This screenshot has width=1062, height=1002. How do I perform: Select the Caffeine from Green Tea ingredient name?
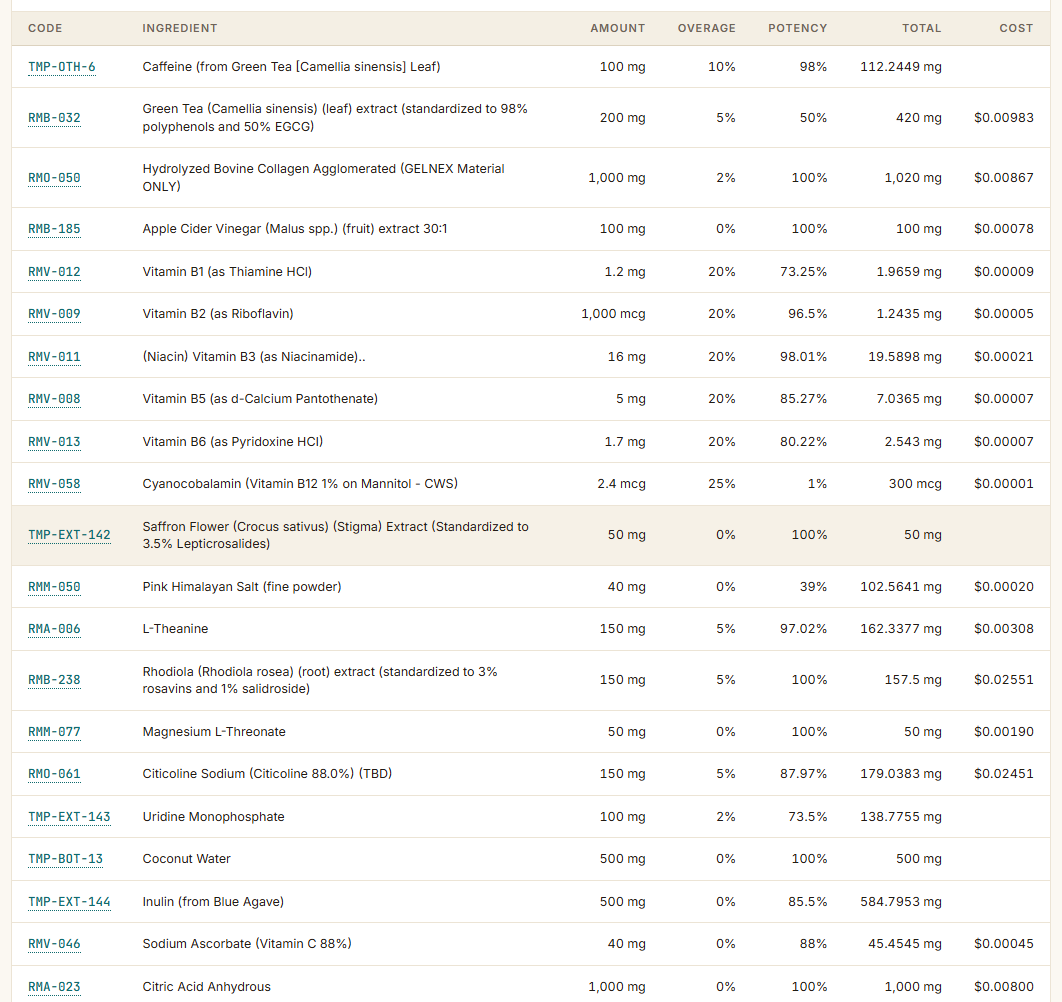tap(291, 66)
